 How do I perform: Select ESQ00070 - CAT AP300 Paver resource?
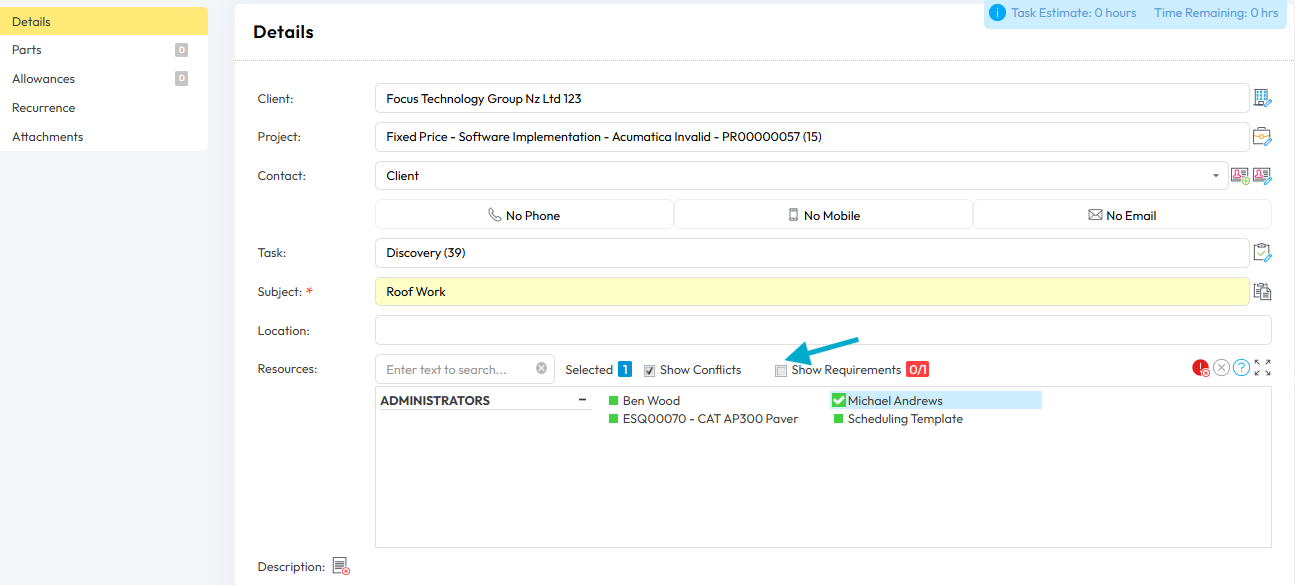pyautogui.click(x=711, y=419)
